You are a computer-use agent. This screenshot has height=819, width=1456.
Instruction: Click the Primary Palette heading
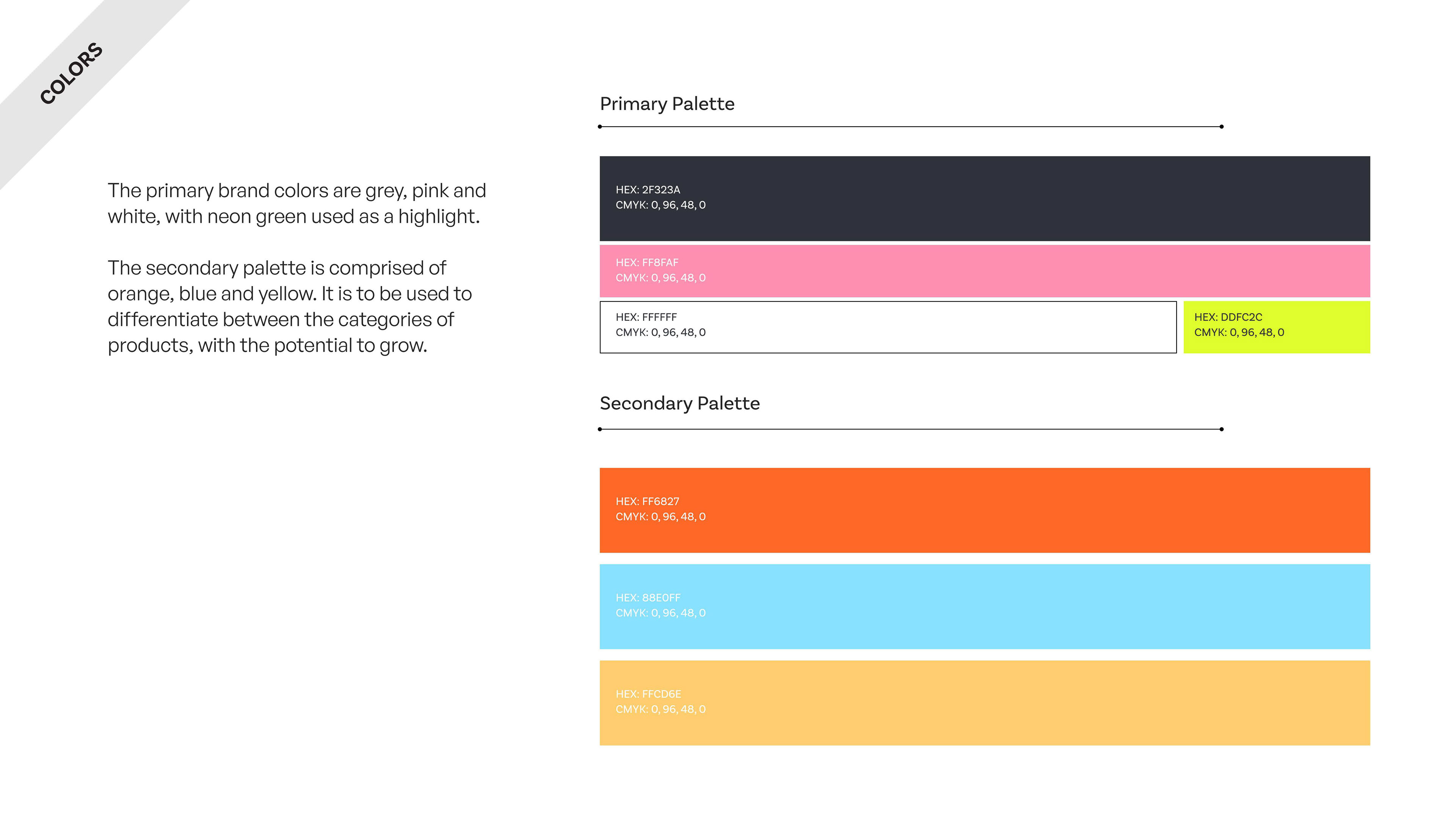pyautogui.click(x=667, y=104)
